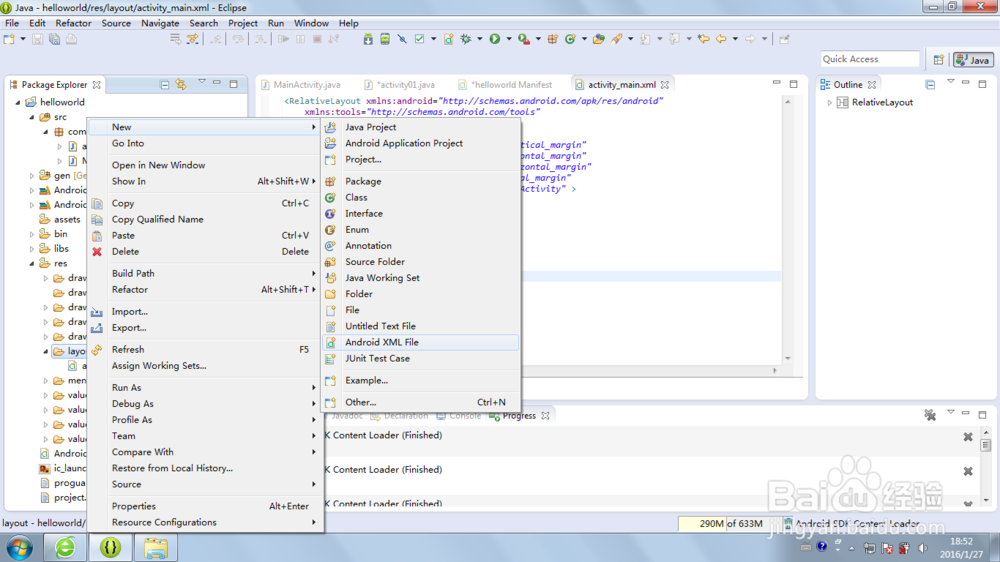Open the Android Virtual Device Manager icon
Screen dimensions: 1000x562
tap(385, 39)
